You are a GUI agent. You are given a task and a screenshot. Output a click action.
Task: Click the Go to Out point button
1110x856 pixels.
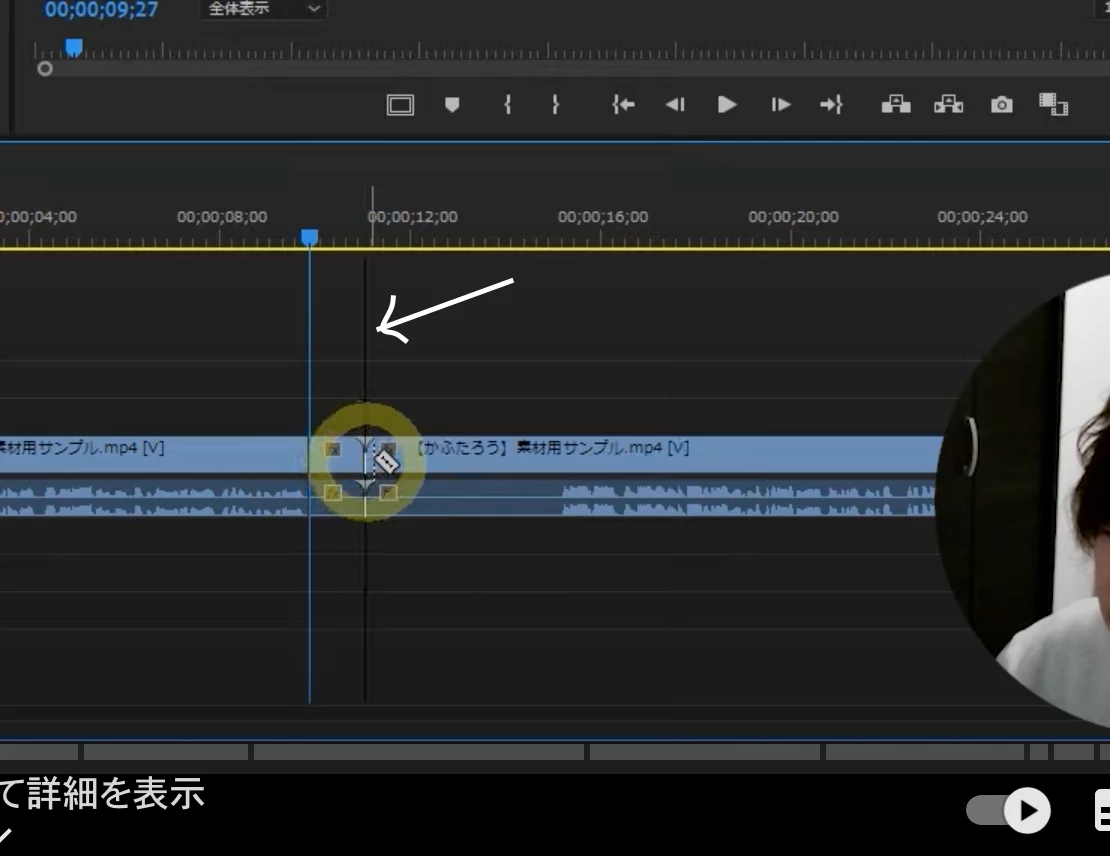point(831,105)
